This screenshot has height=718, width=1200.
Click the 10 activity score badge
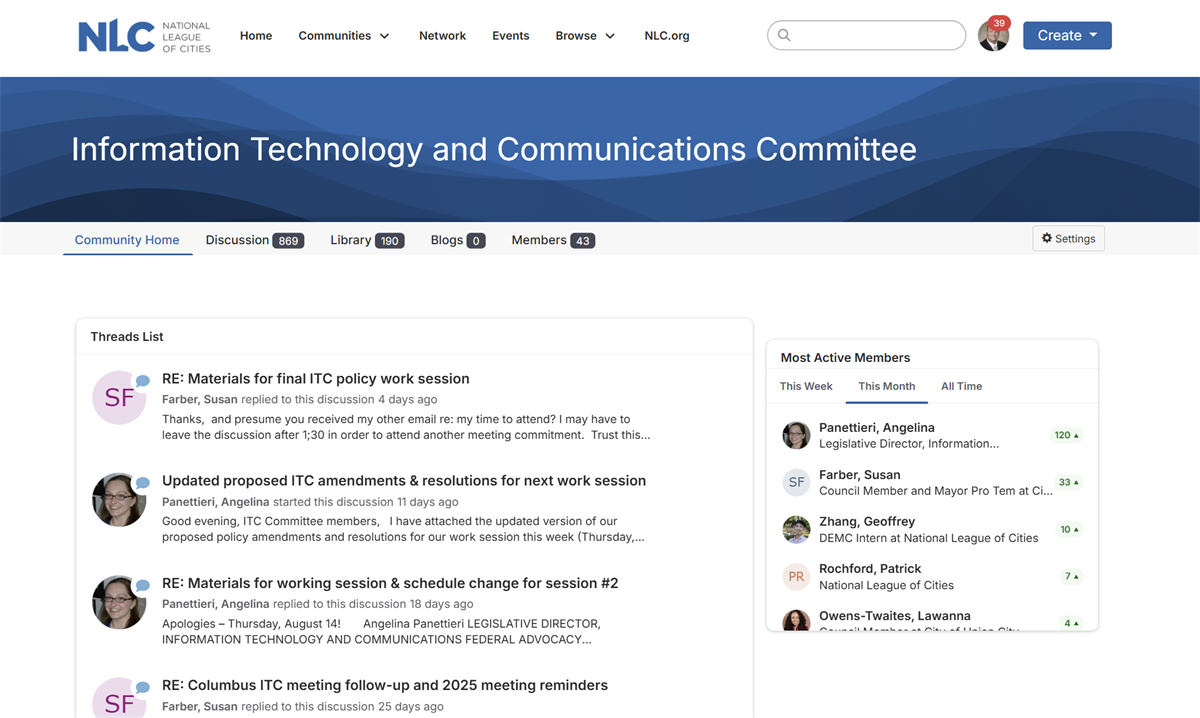[1070, 529]
